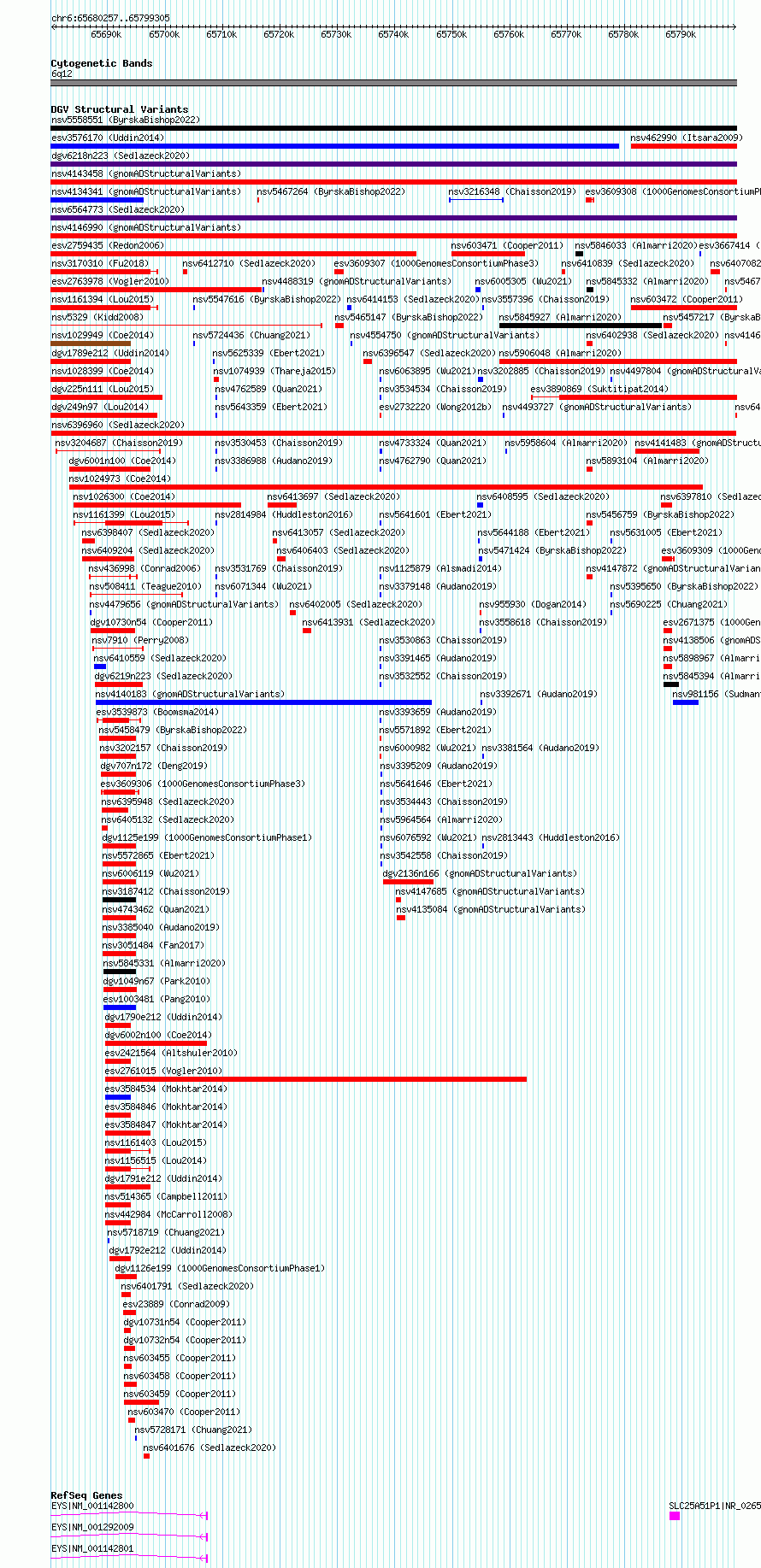Image resolution: width=761 pixels, height=1568 pixels.
Task: Open the nsv1029949 (Coe2014) label
Action: tap(103, 335)
